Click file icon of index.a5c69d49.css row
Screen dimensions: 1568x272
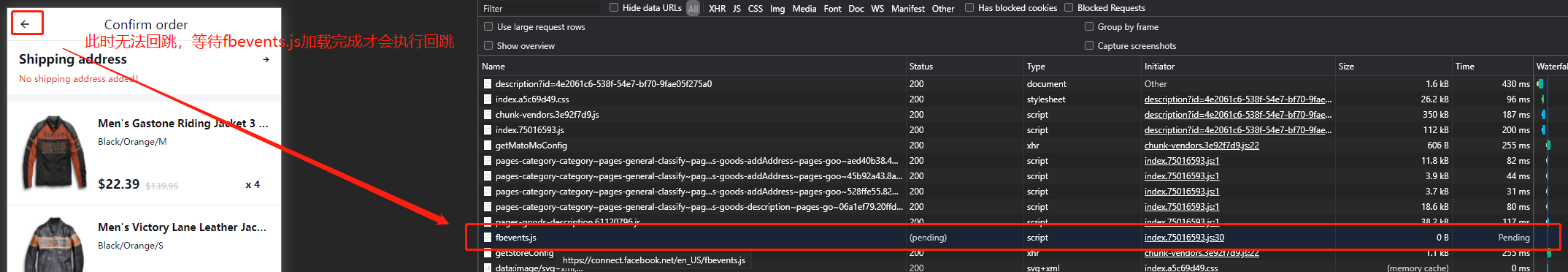point(488,99)
